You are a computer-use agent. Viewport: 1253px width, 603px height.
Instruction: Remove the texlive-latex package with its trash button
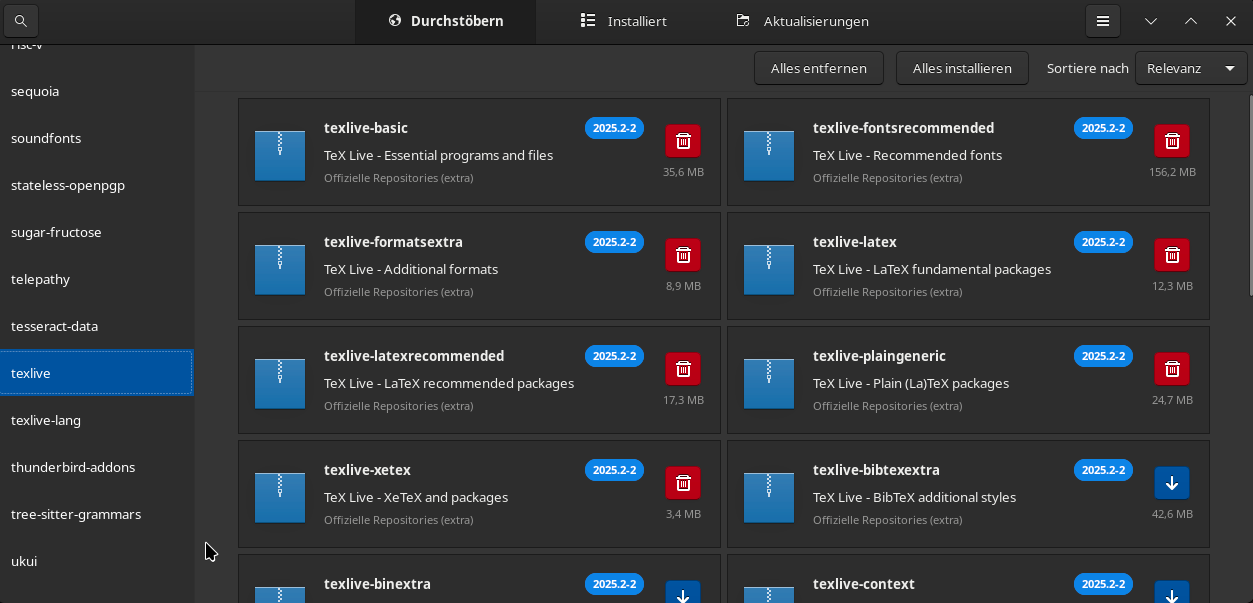(1172, 255)
